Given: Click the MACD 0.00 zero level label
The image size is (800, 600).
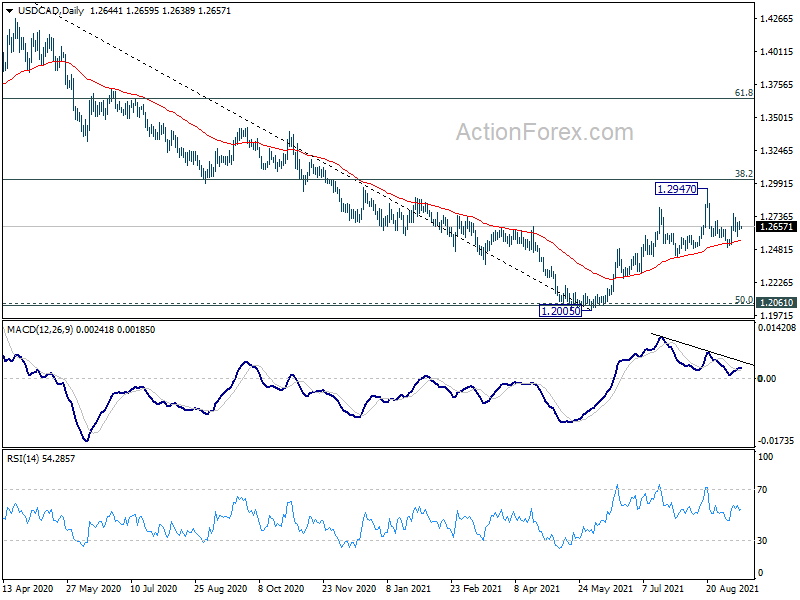Looking at the screenshot, I should click(x=767, y=378).
